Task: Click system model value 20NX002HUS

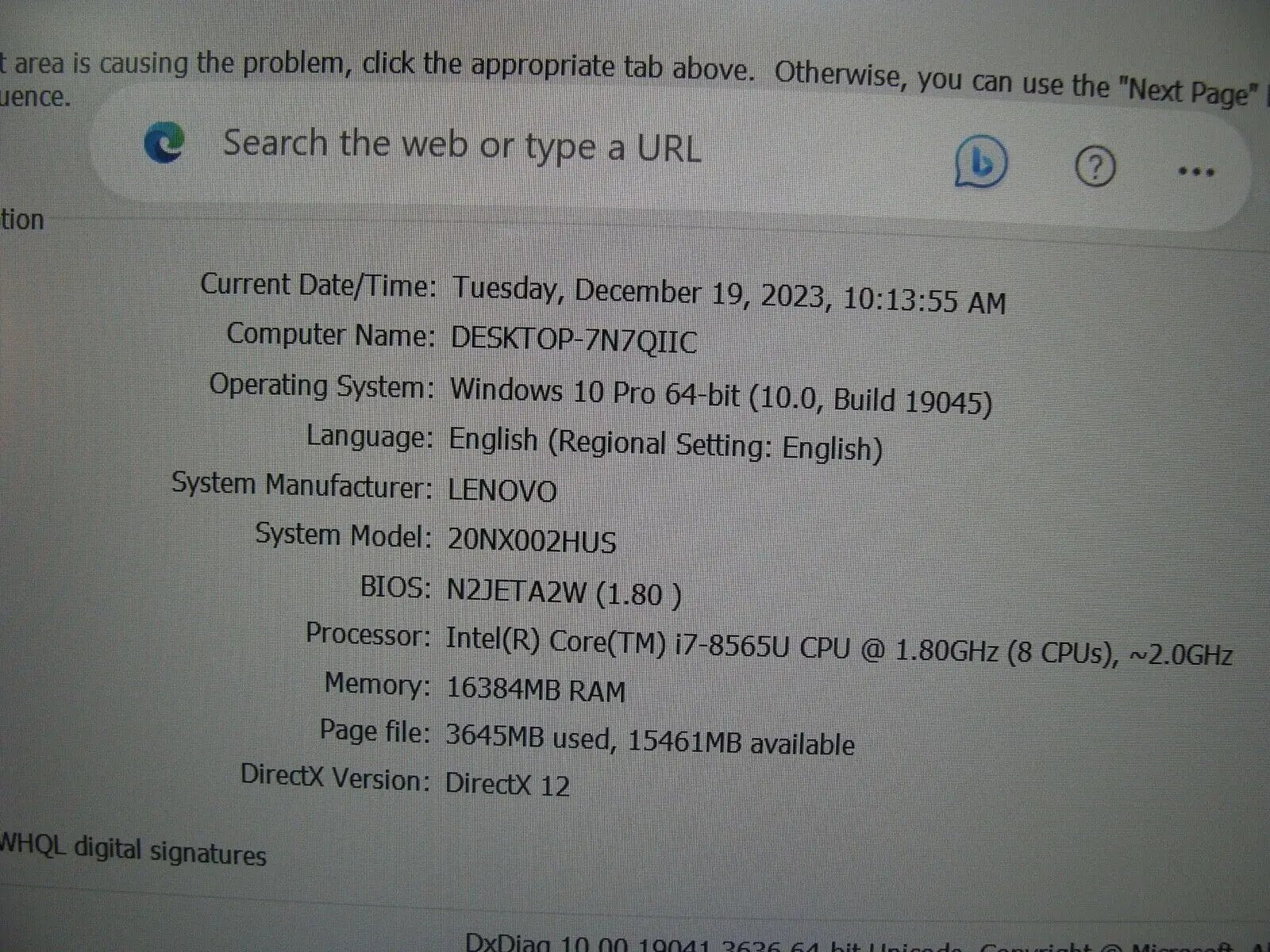Action: (x=532, y=541)
